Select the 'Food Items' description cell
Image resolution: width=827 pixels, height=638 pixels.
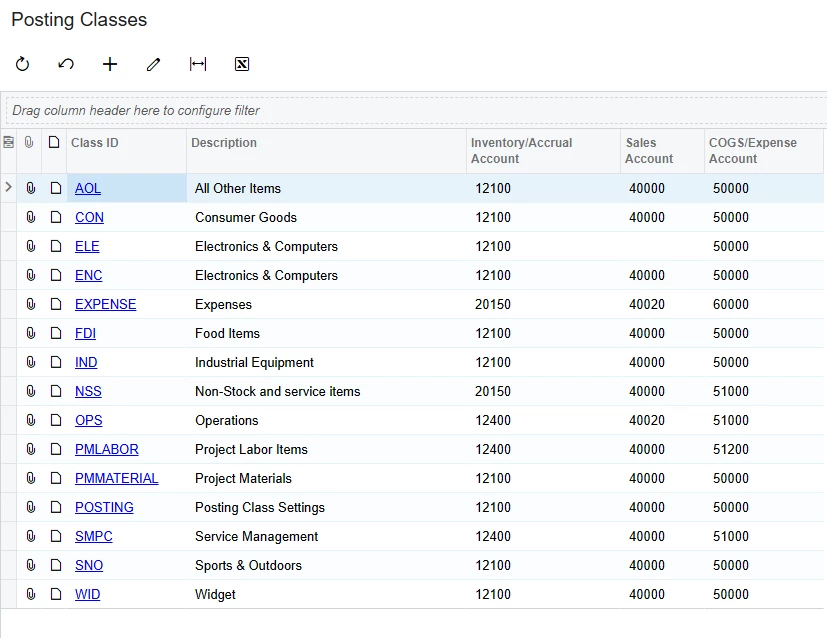(x=326, y=333)
